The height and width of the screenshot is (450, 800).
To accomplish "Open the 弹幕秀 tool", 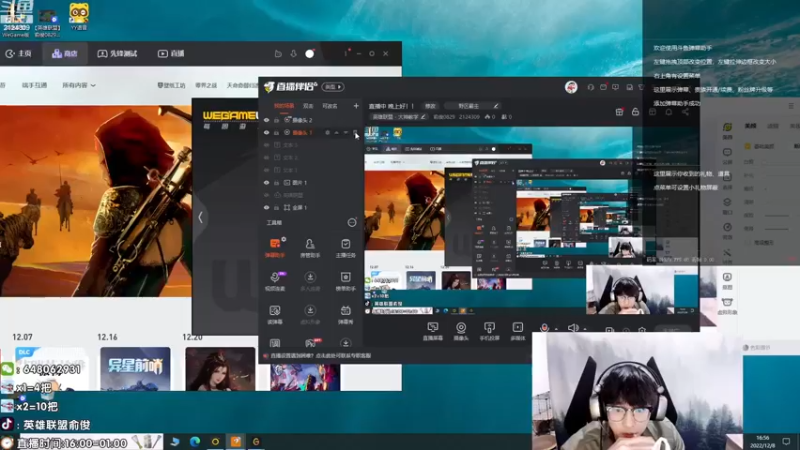I will (x=345, y=314).
